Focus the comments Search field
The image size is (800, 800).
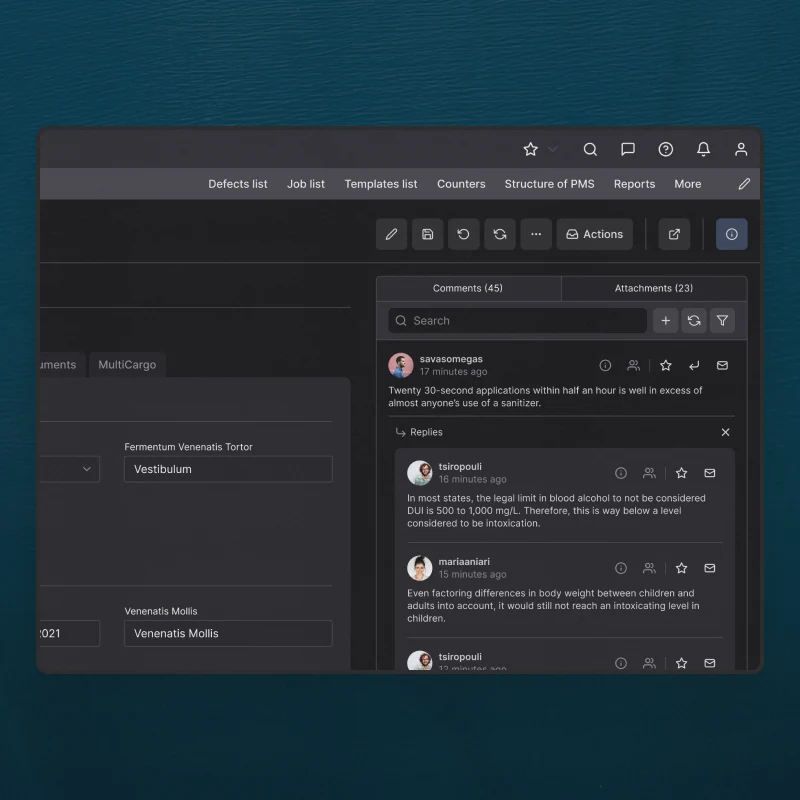[517, 320]
